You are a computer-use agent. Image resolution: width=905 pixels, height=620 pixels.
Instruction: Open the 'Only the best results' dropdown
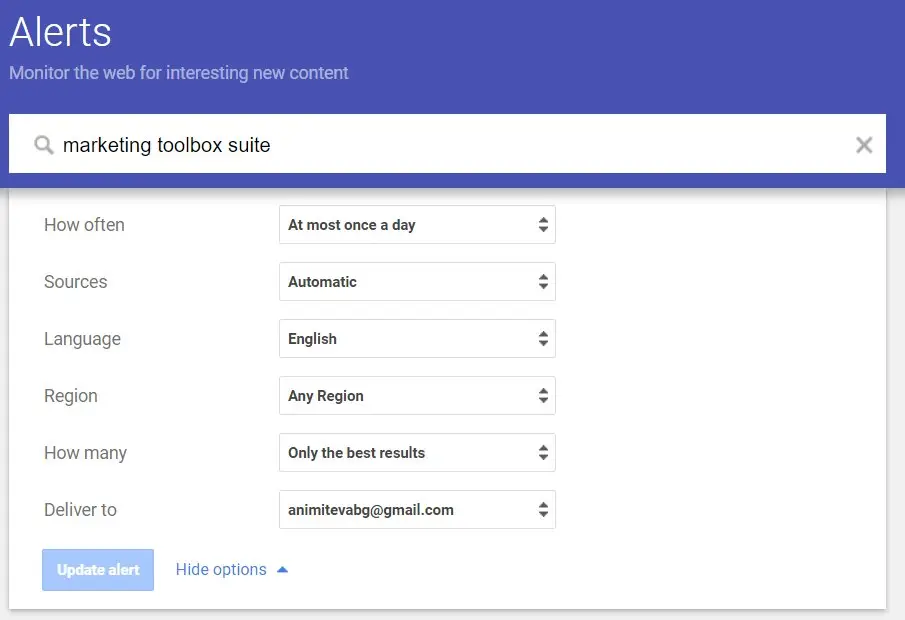[x=417, y=453]
